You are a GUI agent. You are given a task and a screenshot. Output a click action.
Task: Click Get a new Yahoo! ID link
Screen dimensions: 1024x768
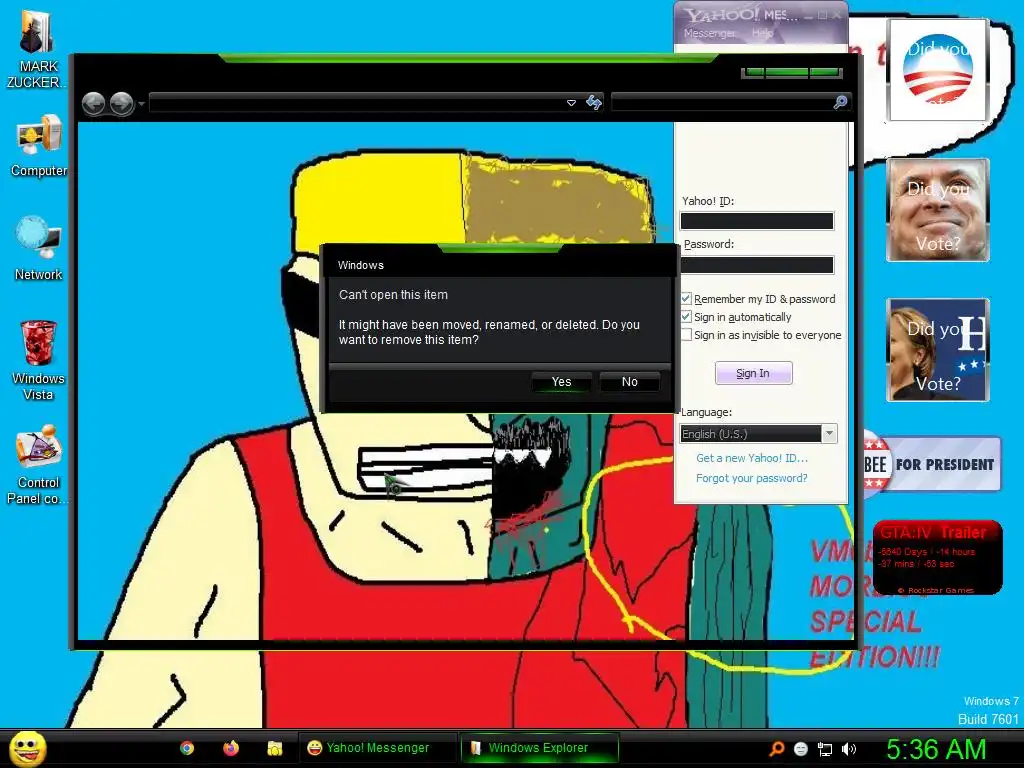click(752, 458)
